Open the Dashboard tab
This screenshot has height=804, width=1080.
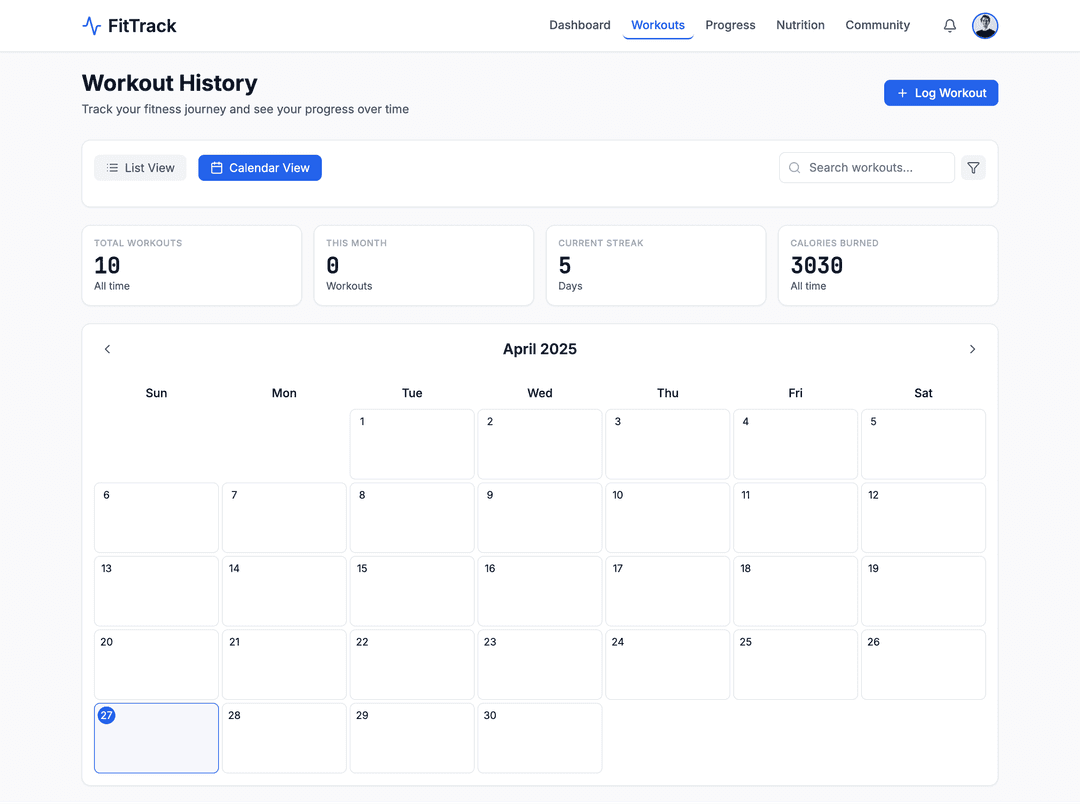point(579,25)
